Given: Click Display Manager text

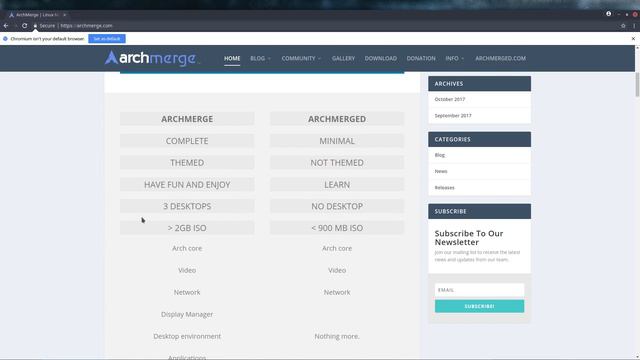Looking at the screenshot, I should click(x=187, y=314).
